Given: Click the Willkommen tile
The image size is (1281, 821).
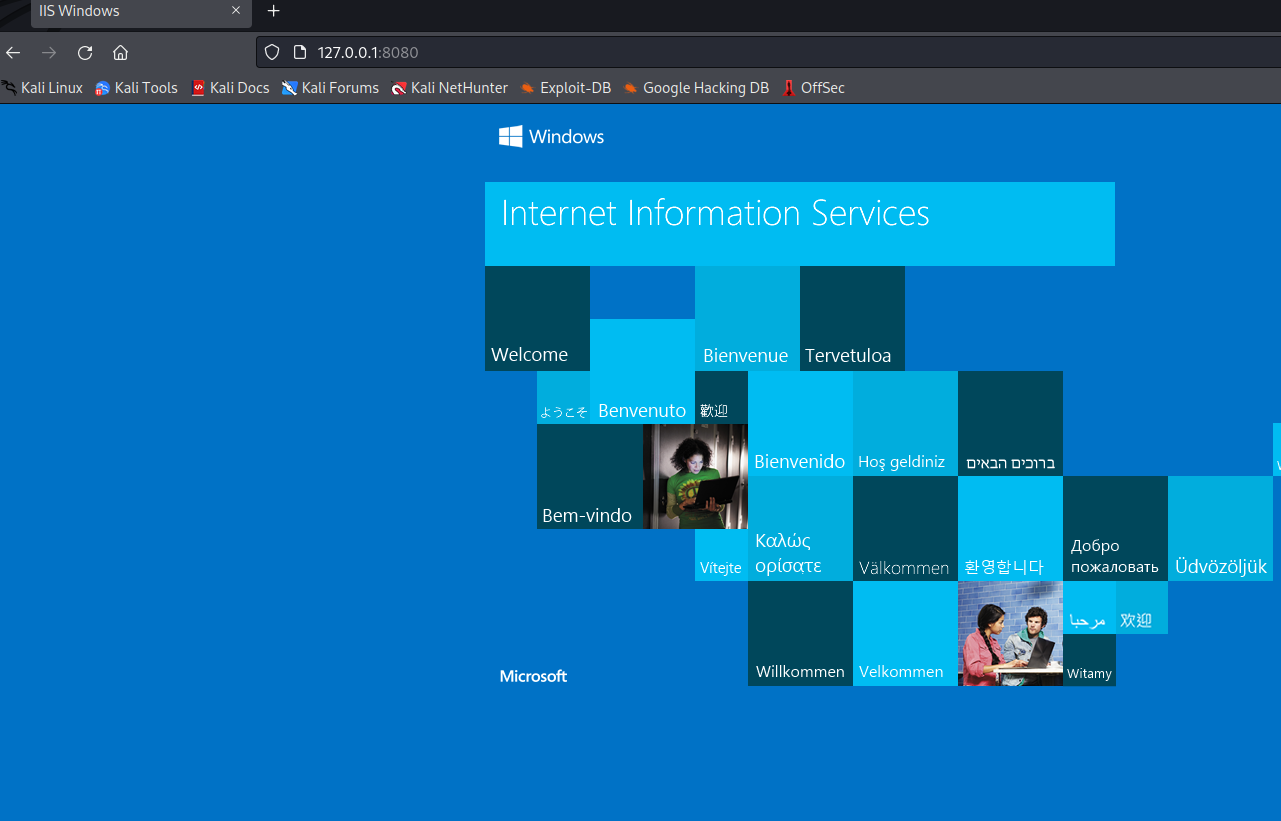Looking at the screenshot, I should pyautogui.click(x=800, y=634).
